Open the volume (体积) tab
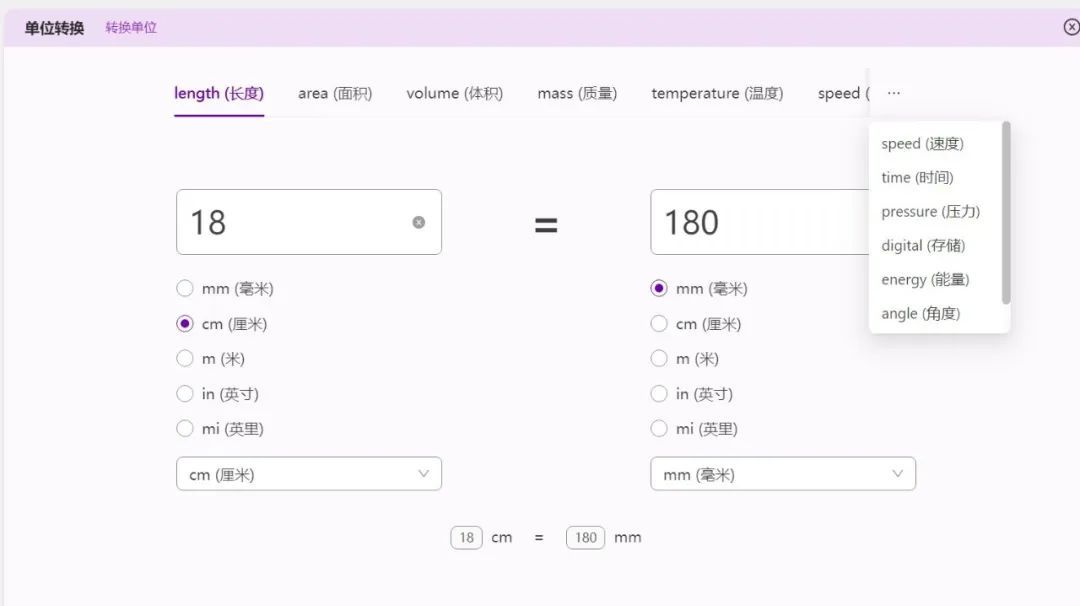 pyautogui.click(x=454, y=93)
